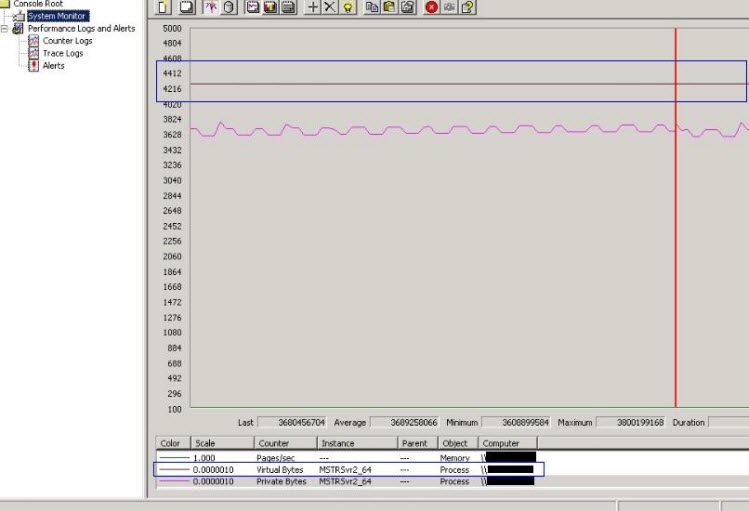Click the Last value field 3680456704
Image resolution: width=749 pixels, height=511 pixels.
click(x=292, y=423)
